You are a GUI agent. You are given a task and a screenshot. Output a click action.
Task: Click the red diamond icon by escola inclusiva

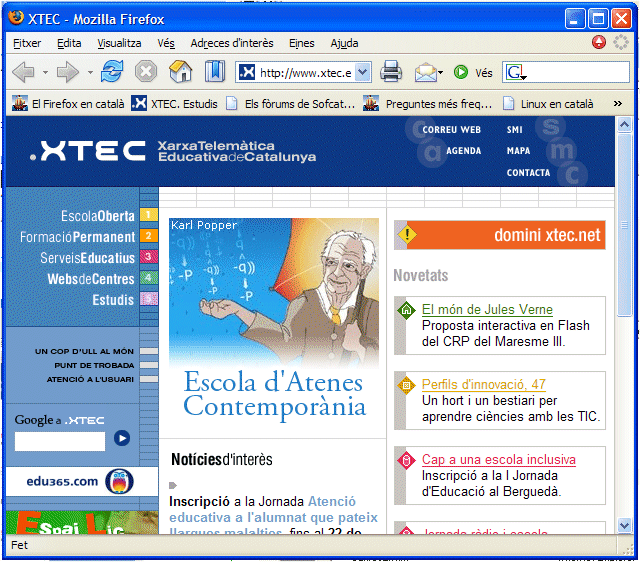pyautogui.click(x=406, y=461)
